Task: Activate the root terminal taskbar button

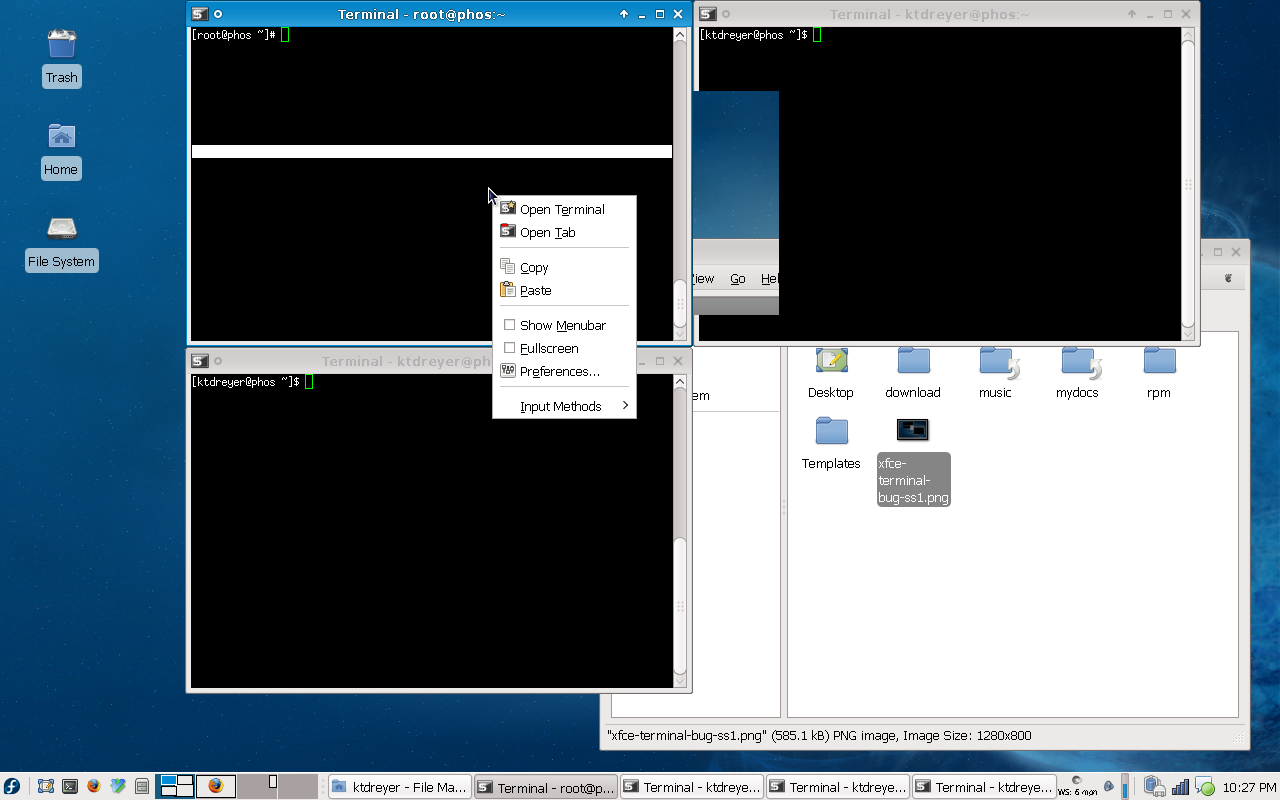Action: [545, 787]
